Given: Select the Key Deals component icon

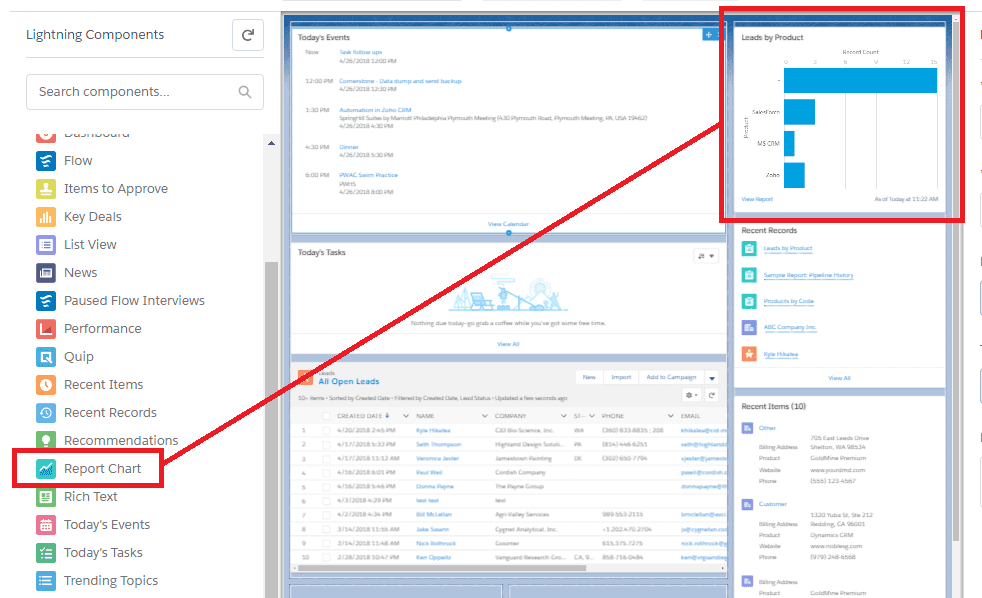Looking at the screenshot, I should point(46,217).
